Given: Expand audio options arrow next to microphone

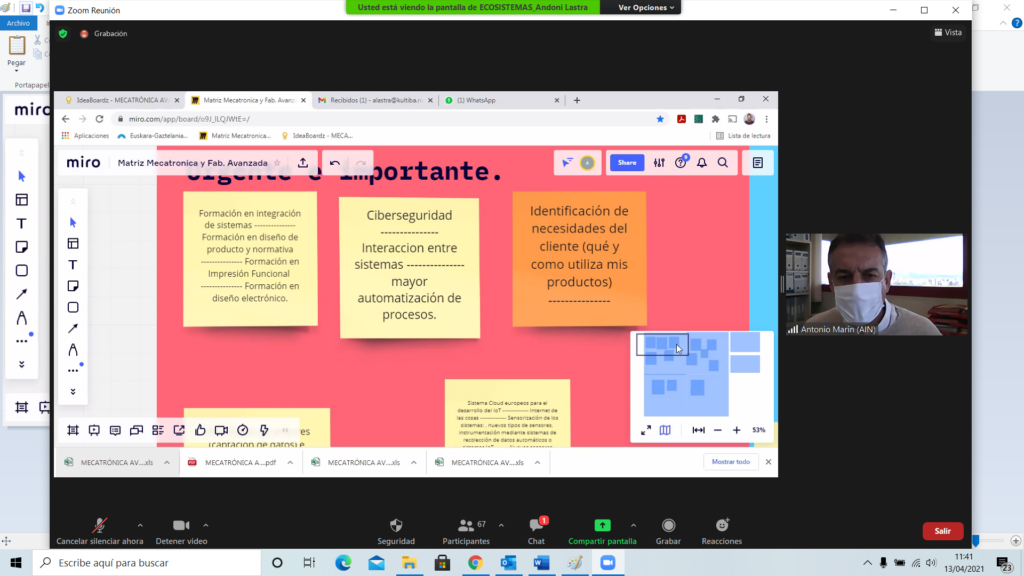Looking at the screenshot, I should (139, 525).
